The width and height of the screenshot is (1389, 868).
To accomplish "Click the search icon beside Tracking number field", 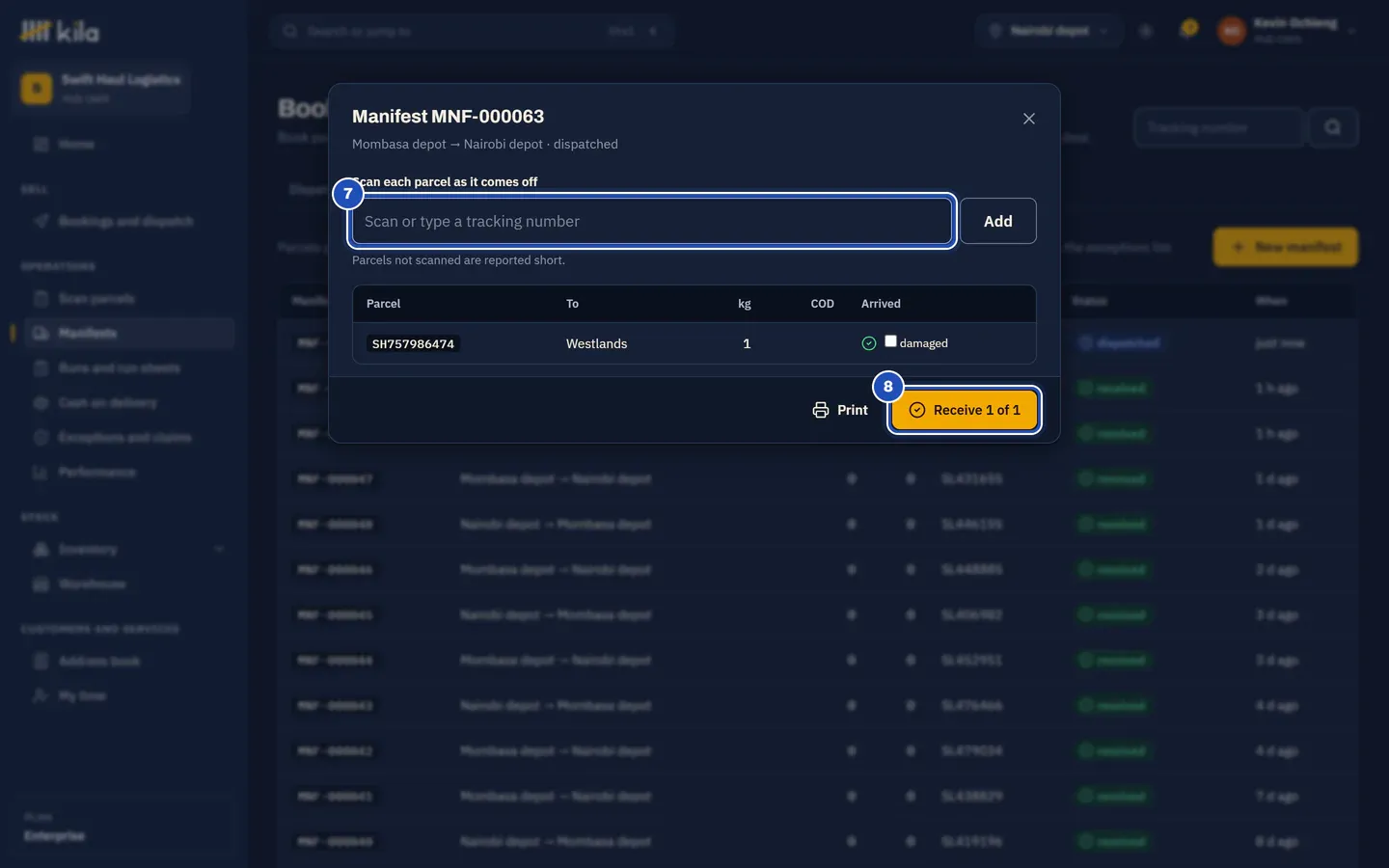I will [1332, 127].
